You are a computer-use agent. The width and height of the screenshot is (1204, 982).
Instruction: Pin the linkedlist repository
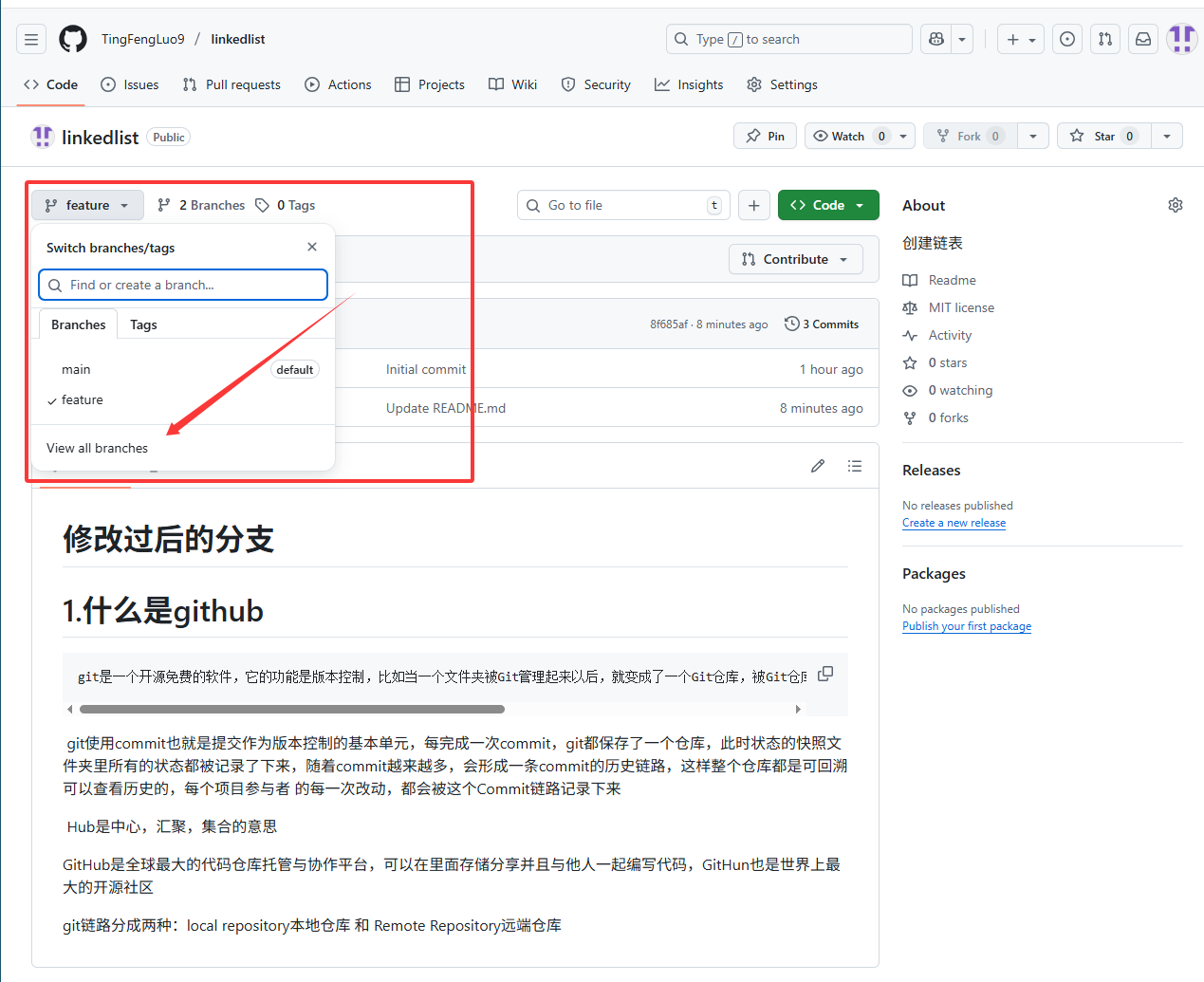click(765, 136)
